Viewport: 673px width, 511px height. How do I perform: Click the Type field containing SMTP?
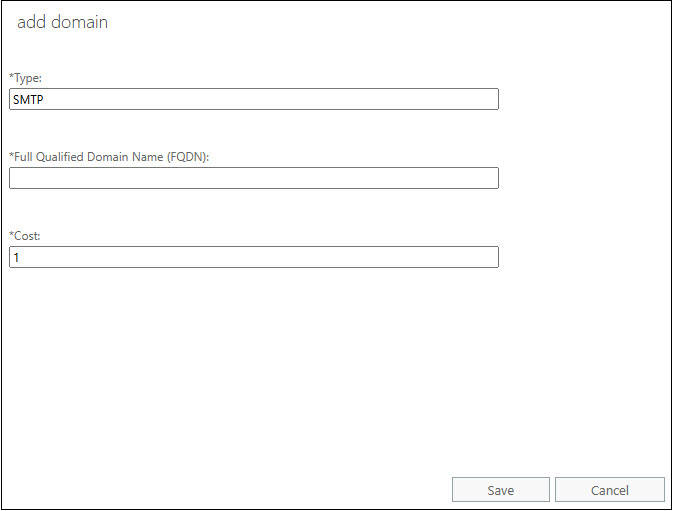pyautogui.click(x=254, y=99)
